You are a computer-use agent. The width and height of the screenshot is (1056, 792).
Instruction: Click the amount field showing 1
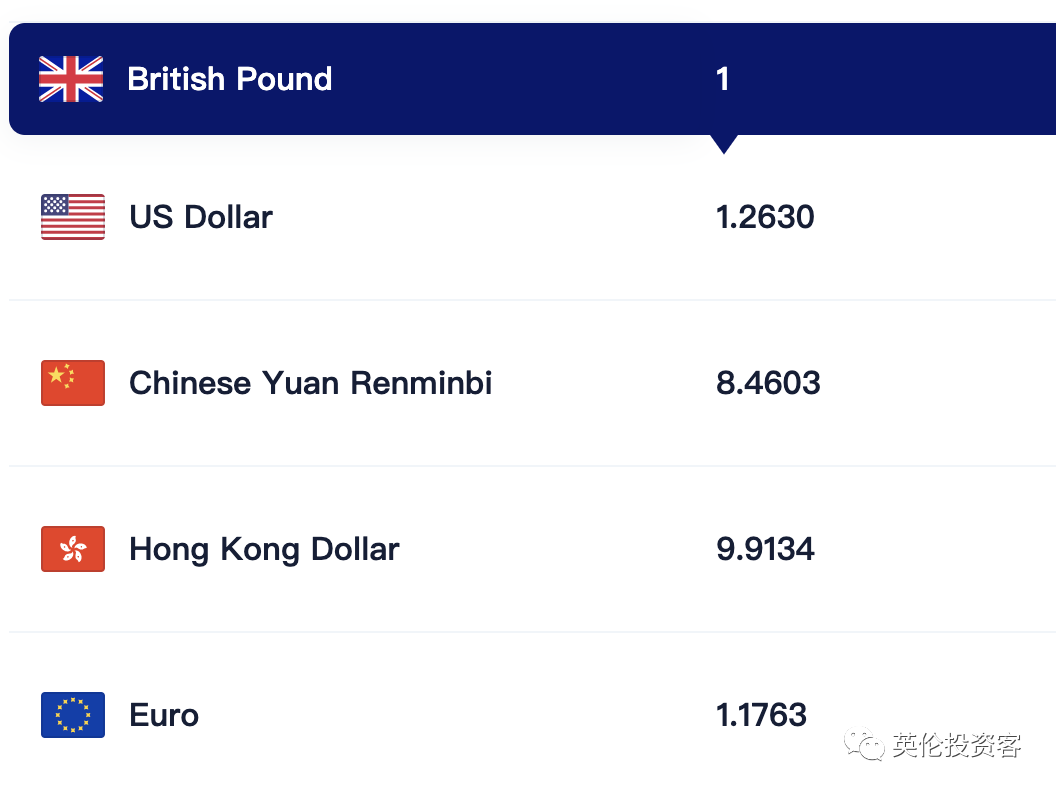723,79
